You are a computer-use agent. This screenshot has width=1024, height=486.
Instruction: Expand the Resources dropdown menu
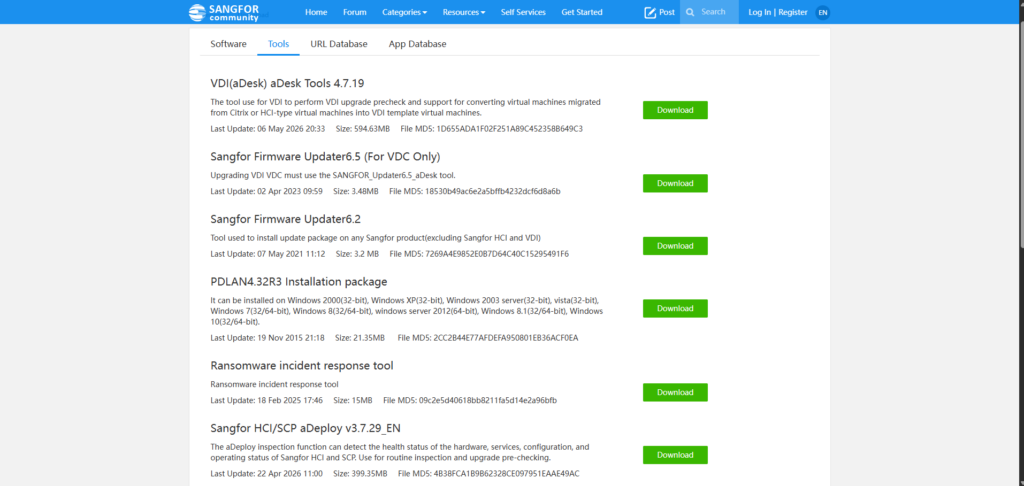pyautogui.click(x=464, y=12)
